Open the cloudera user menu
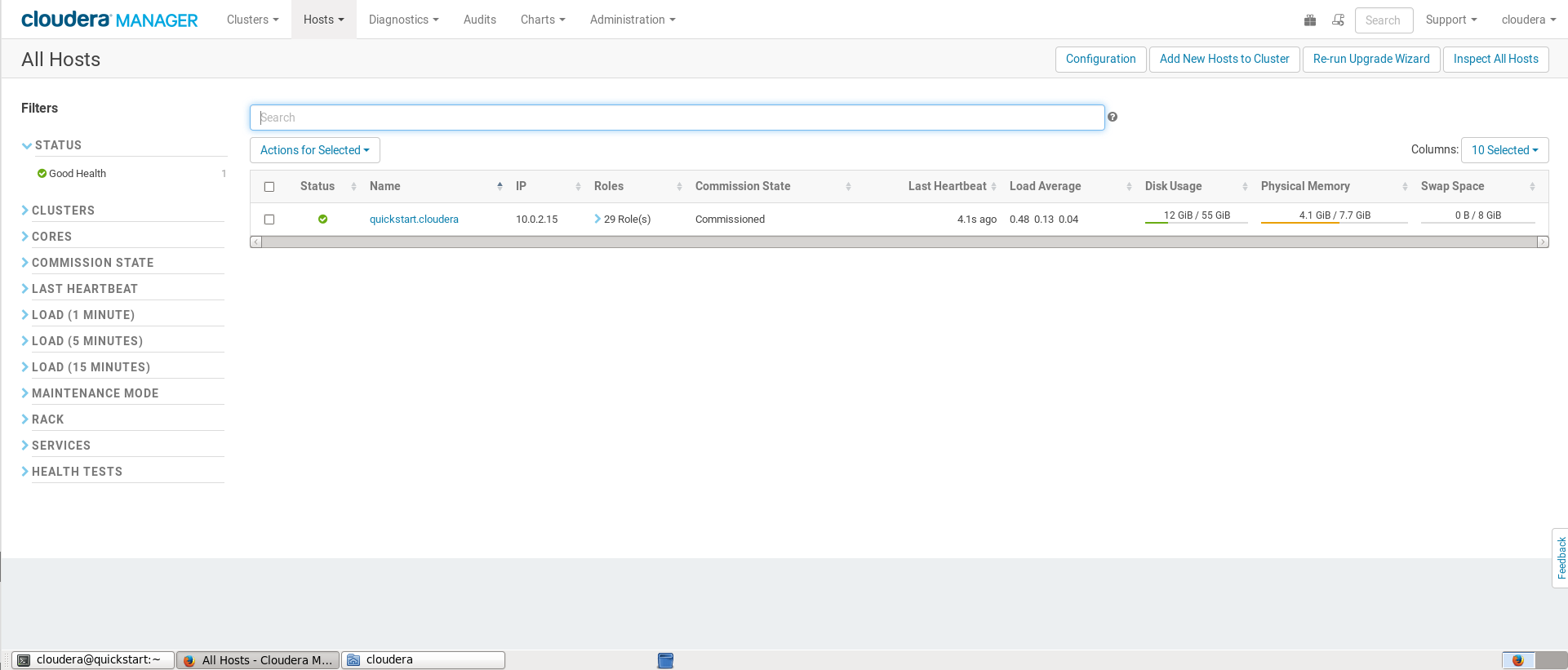This screenshot has height=670, width=1568. 1529,20
